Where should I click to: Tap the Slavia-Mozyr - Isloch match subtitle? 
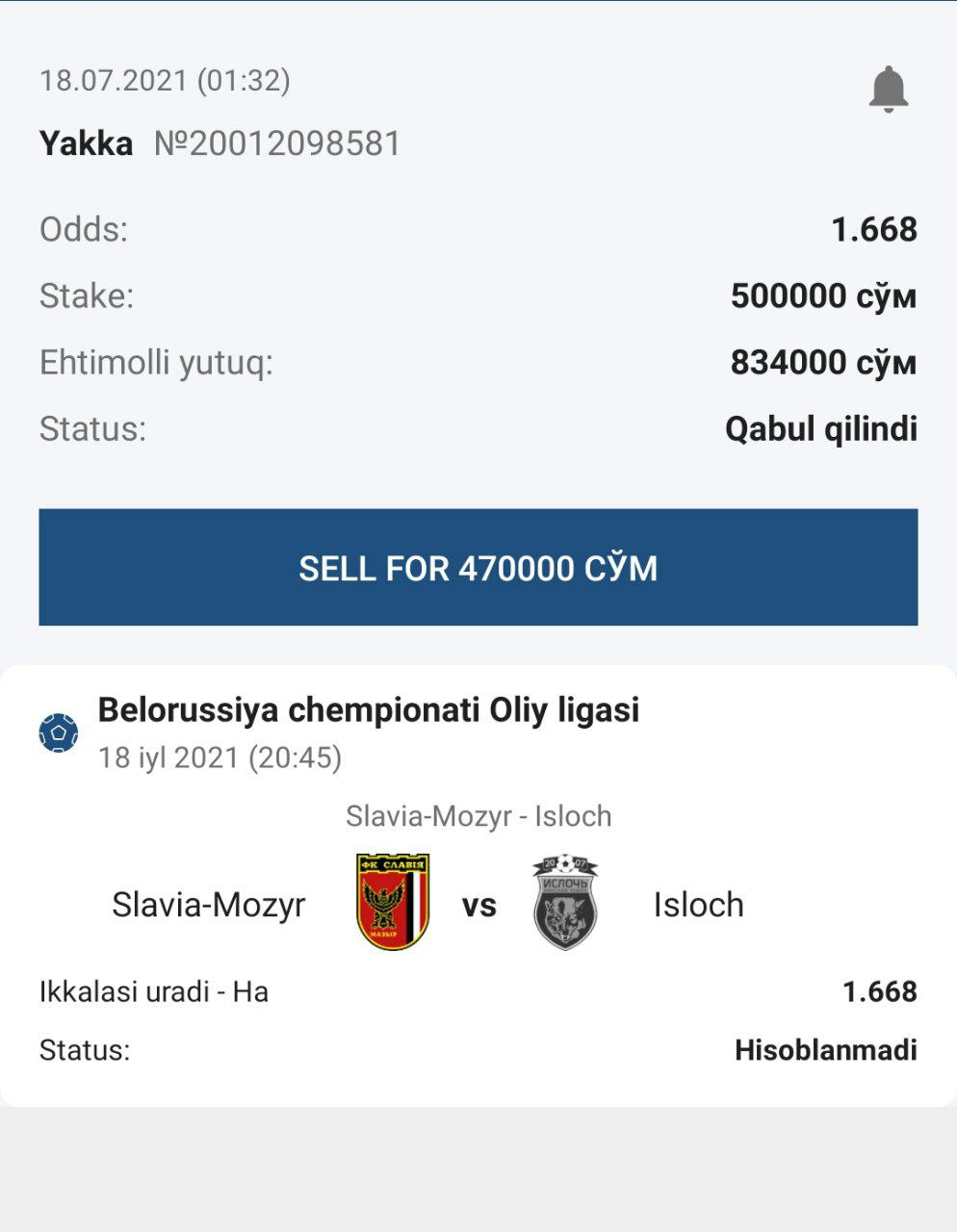[478, 816]
